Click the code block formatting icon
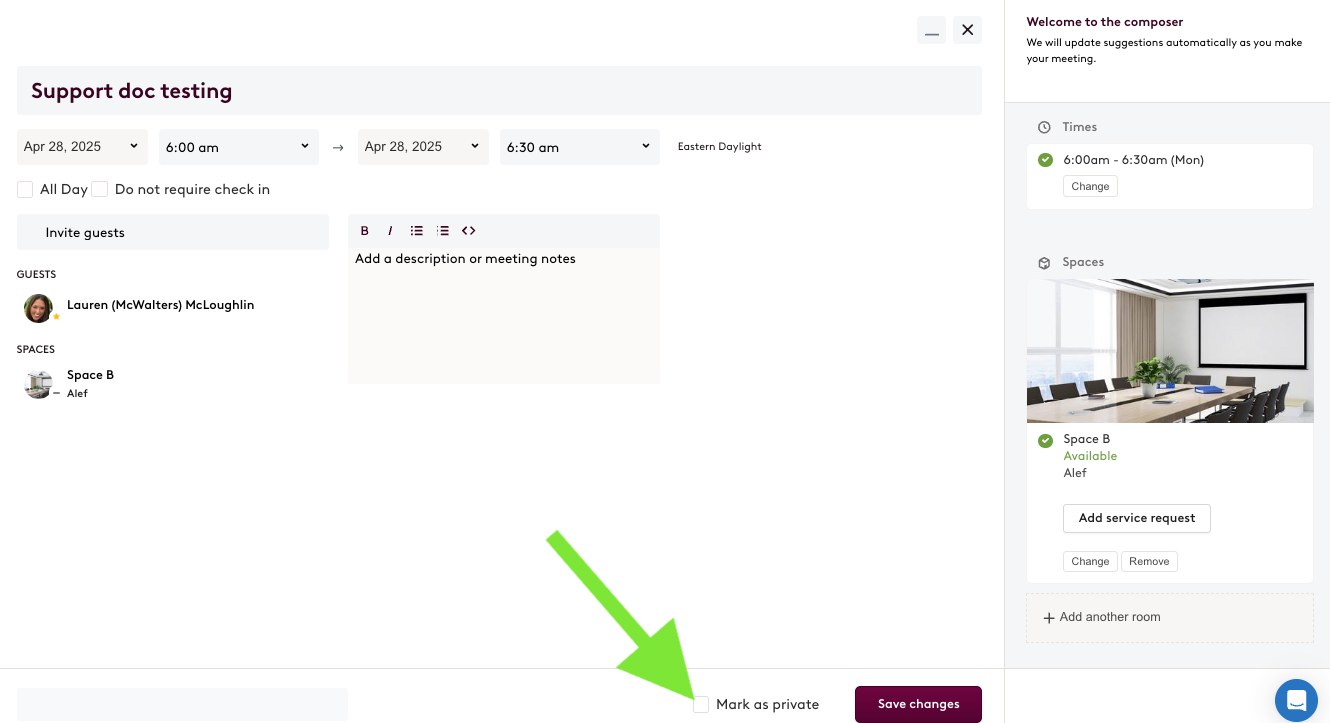 (x=468, y=231)
